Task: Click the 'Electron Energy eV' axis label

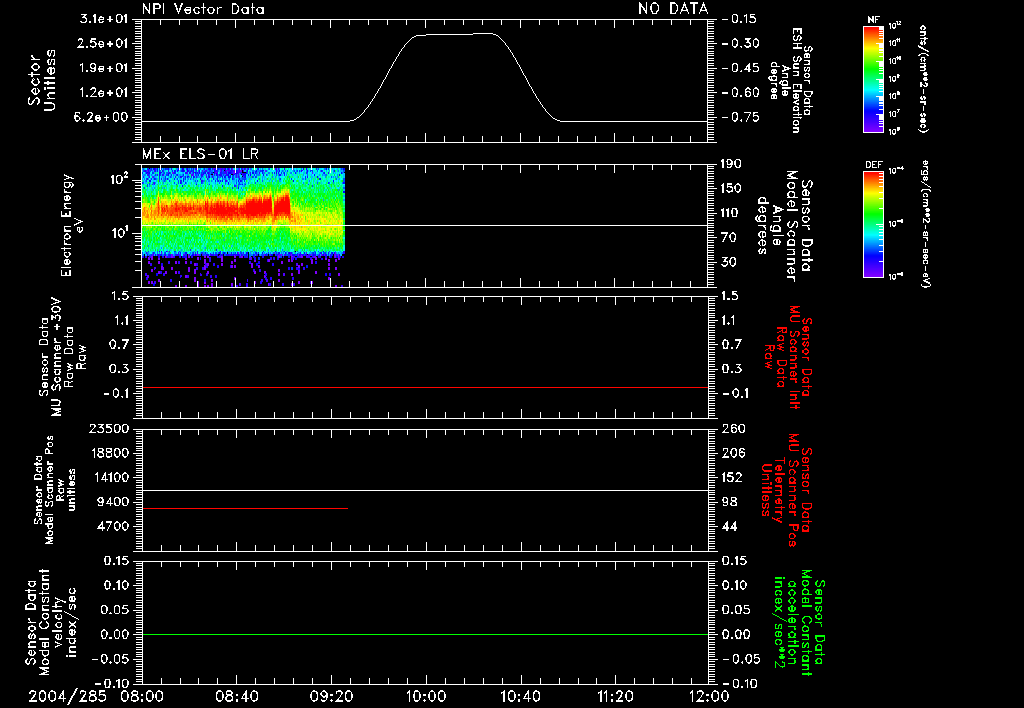Action: point(72,225)
